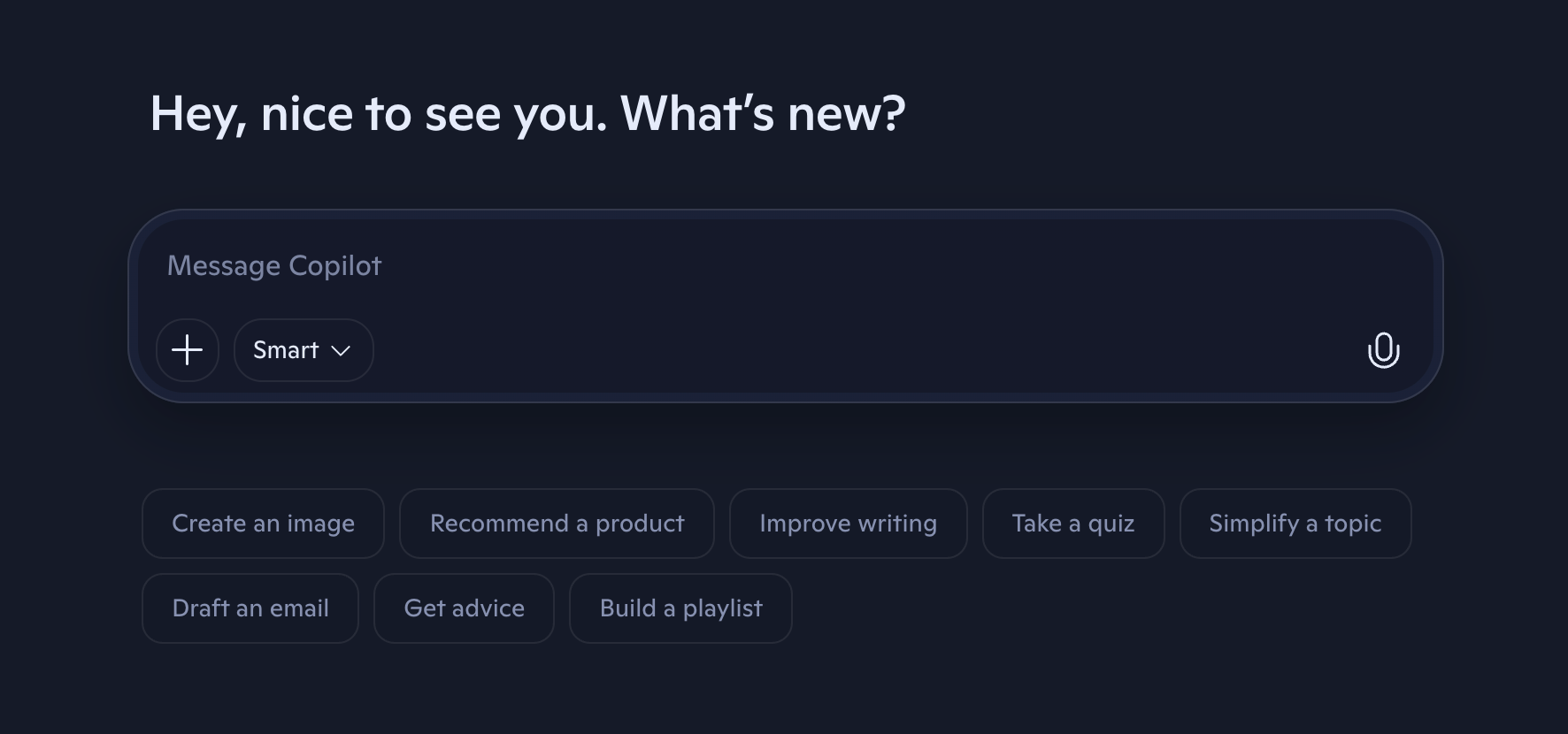Start voice input with microphone icon

coord(1383,350)
